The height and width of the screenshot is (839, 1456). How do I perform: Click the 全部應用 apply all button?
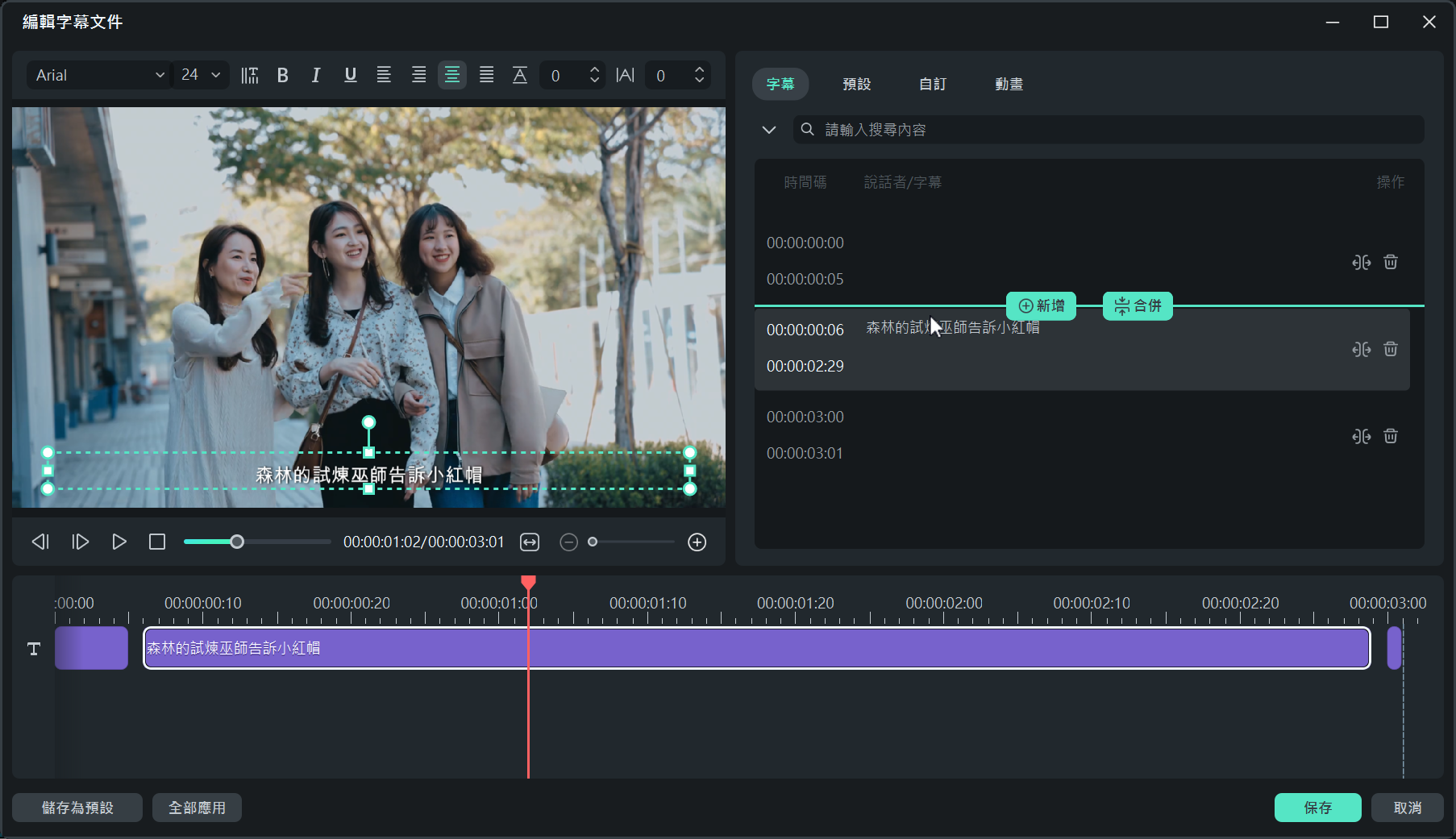click(197, 808)
